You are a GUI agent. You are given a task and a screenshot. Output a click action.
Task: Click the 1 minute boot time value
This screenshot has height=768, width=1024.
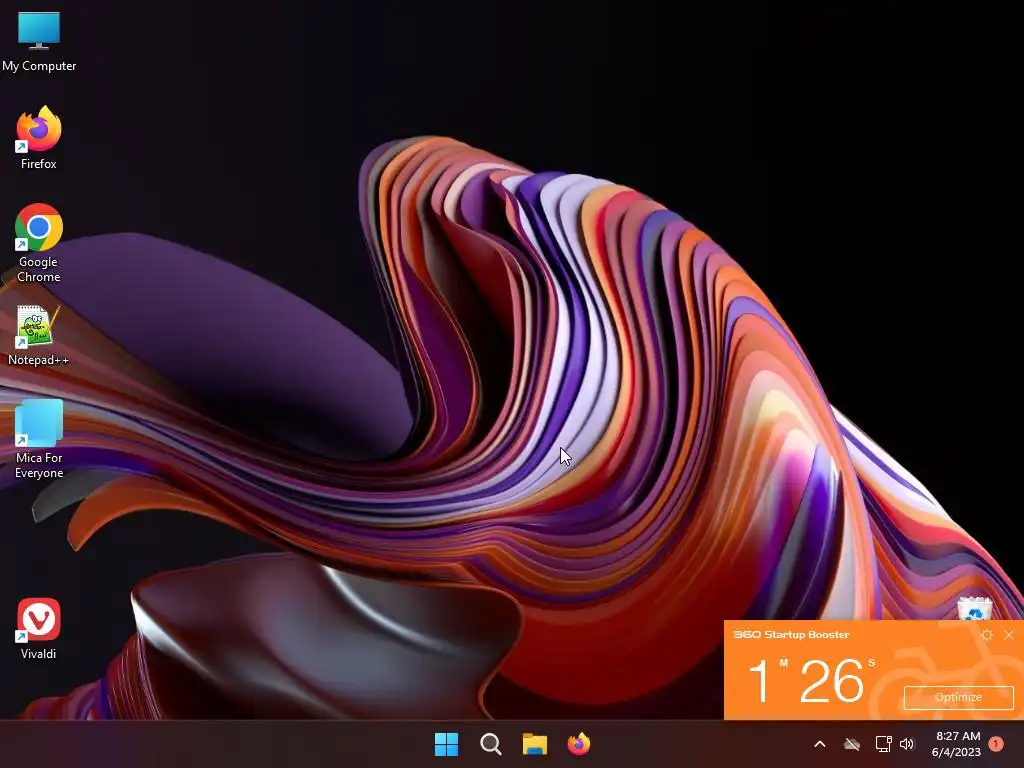click(x=760, y=681)
